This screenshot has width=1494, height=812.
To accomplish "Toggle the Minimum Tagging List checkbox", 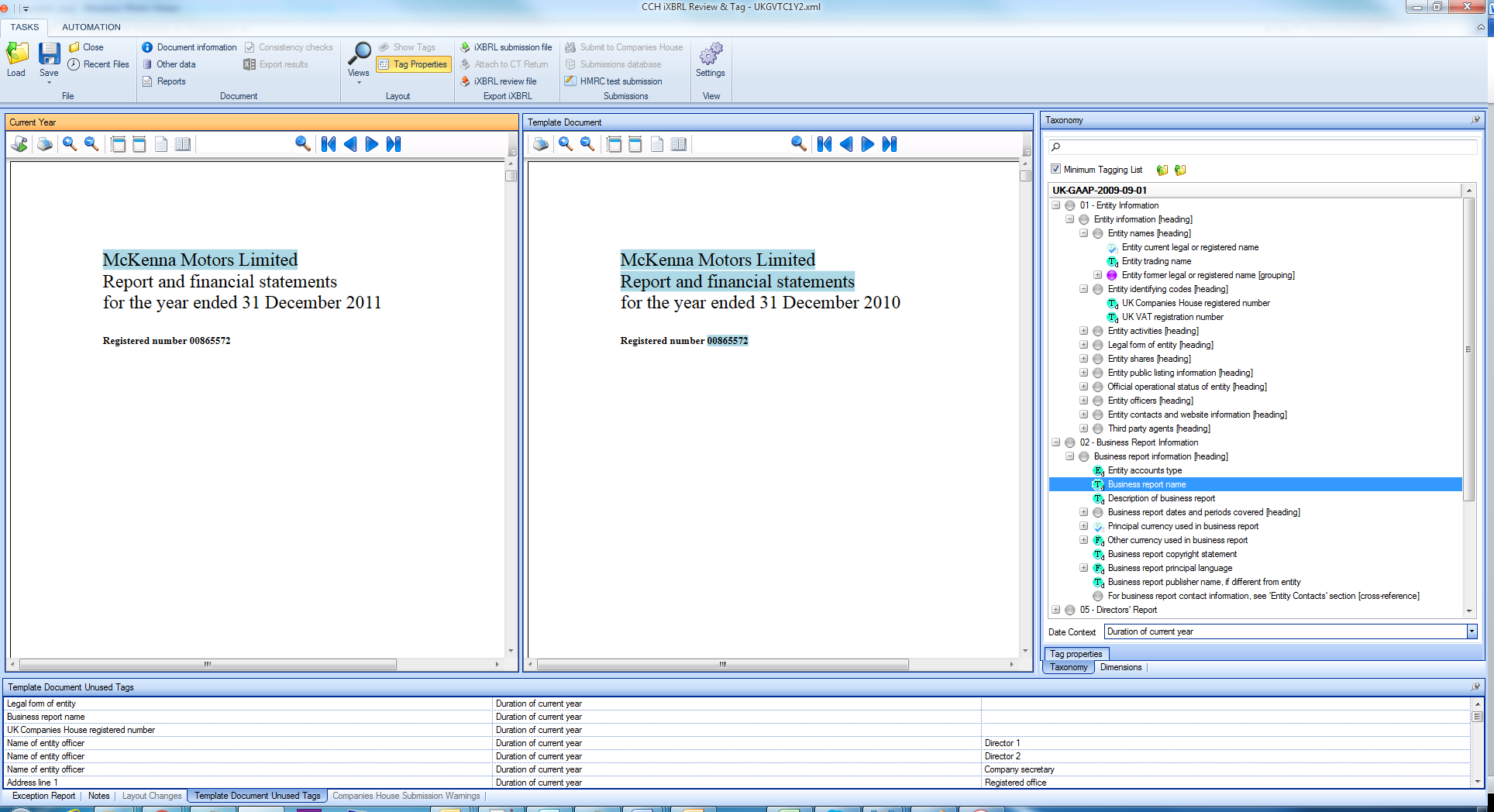I will [x=1055, y=169].
